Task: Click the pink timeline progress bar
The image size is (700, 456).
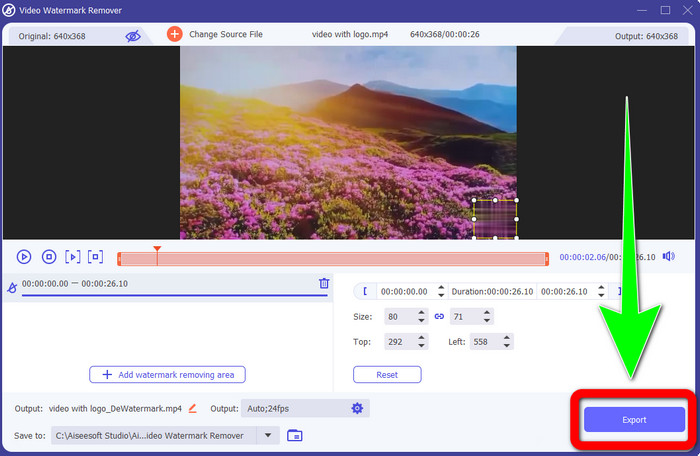Action: (333, 259)
